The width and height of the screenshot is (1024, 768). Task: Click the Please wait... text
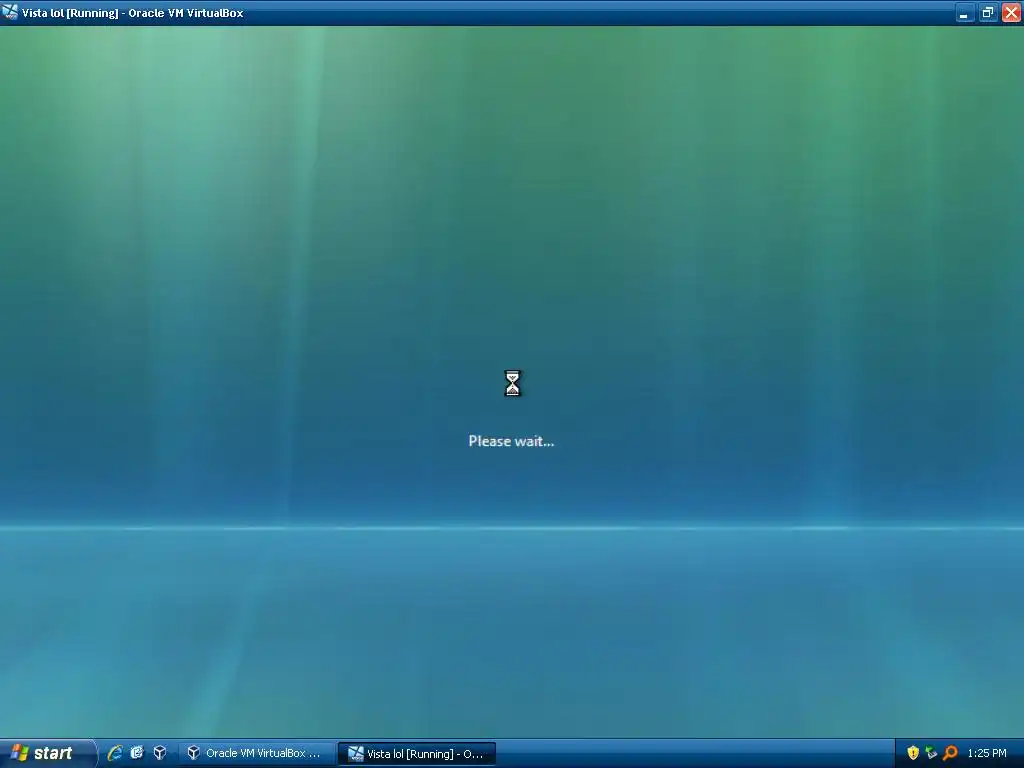point(511,441)
